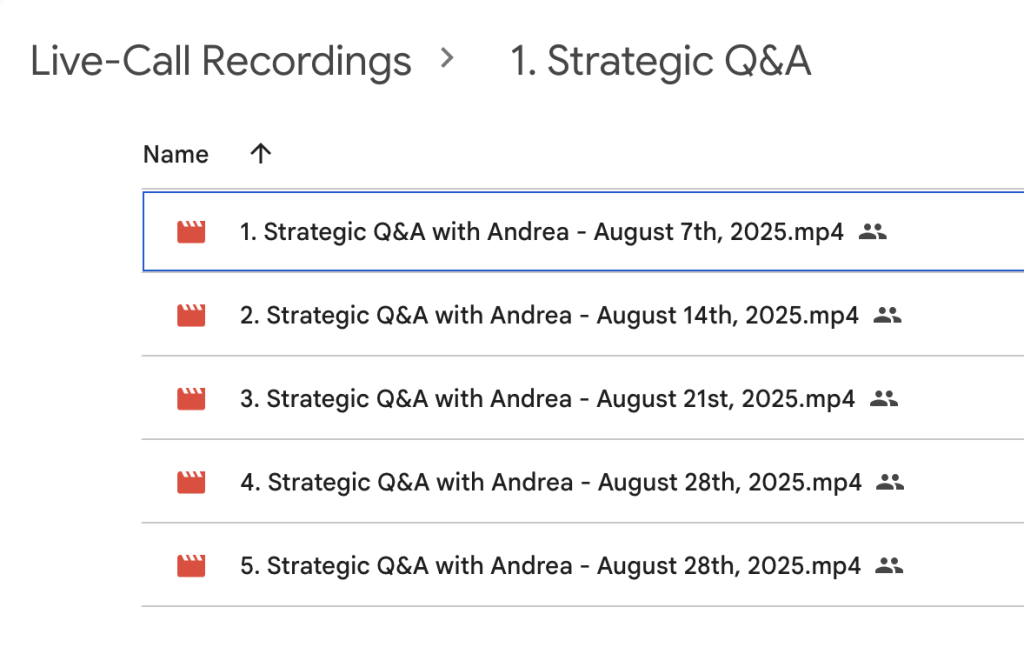Click video icon of file number 4

[191, 483]
